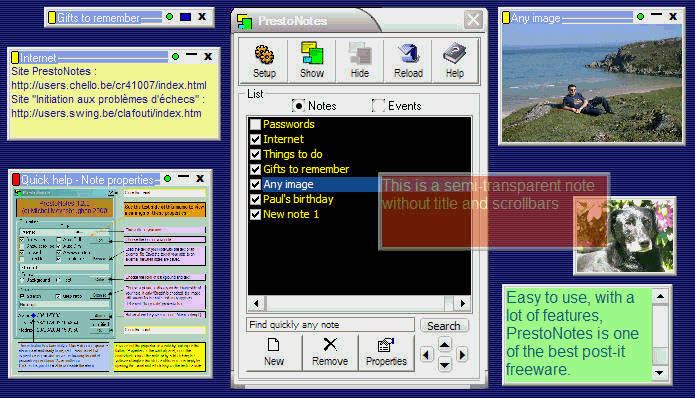Viewport: 695px width, 398px height.
Task: Click the chello.be index.html link text
Action: click(109, 85)
